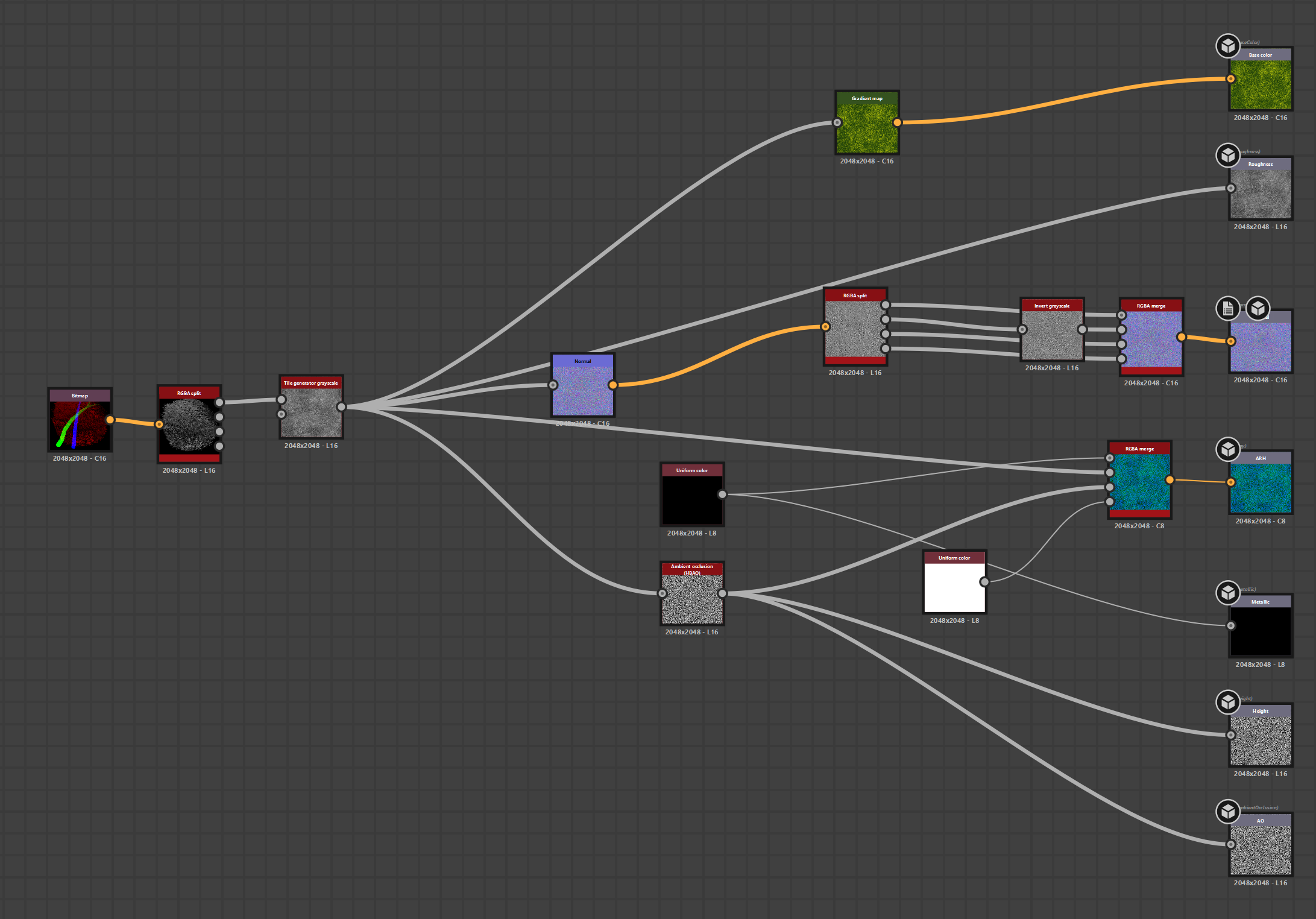Click the cube badge beside the document badge

[1258, 309]
